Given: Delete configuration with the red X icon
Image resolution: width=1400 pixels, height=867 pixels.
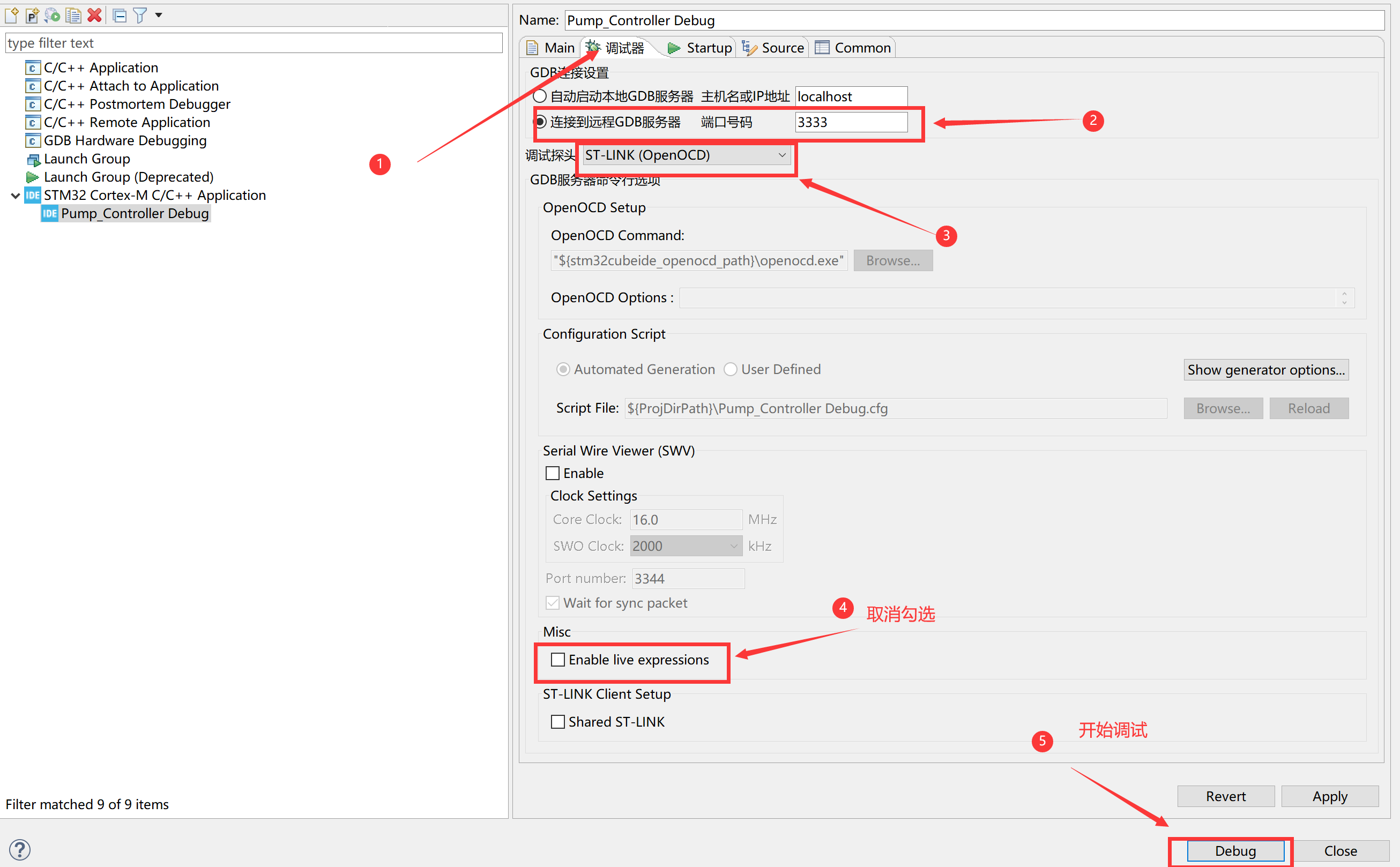Looking at the screenshot, I should pos(95,16).
